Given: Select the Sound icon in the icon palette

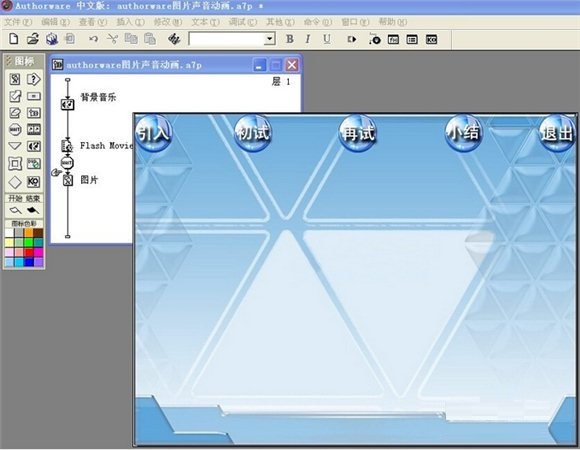Looking at the screenshot, I should (34, 146).
